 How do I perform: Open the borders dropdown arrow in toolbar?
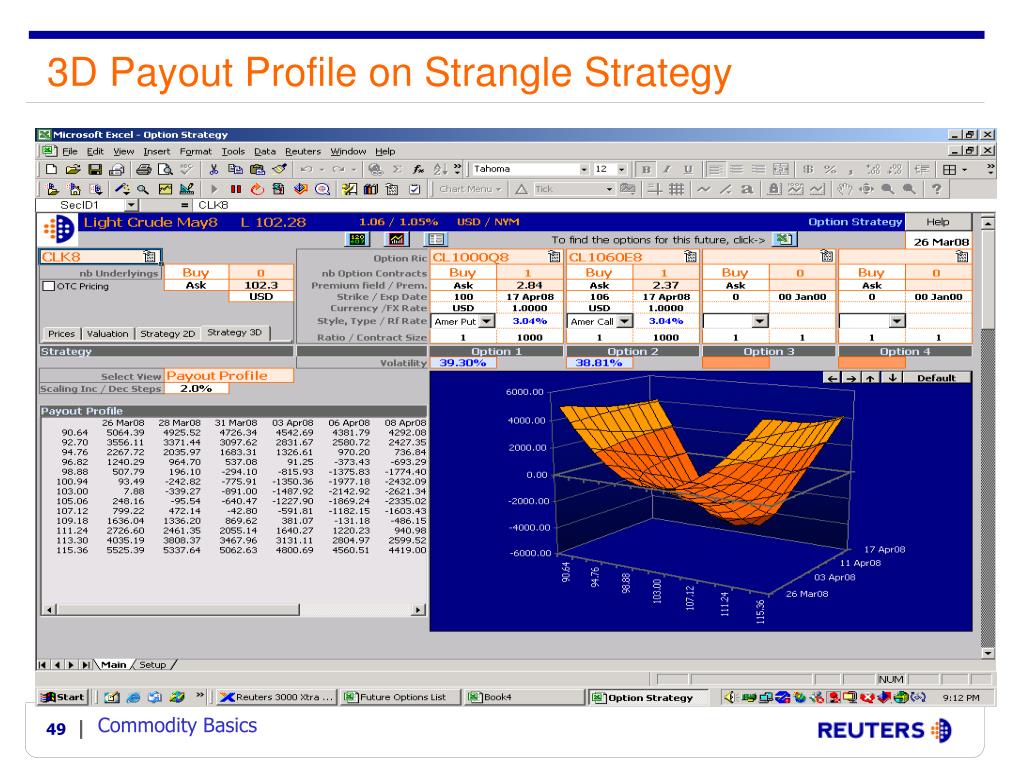click(x=965, y=170)
